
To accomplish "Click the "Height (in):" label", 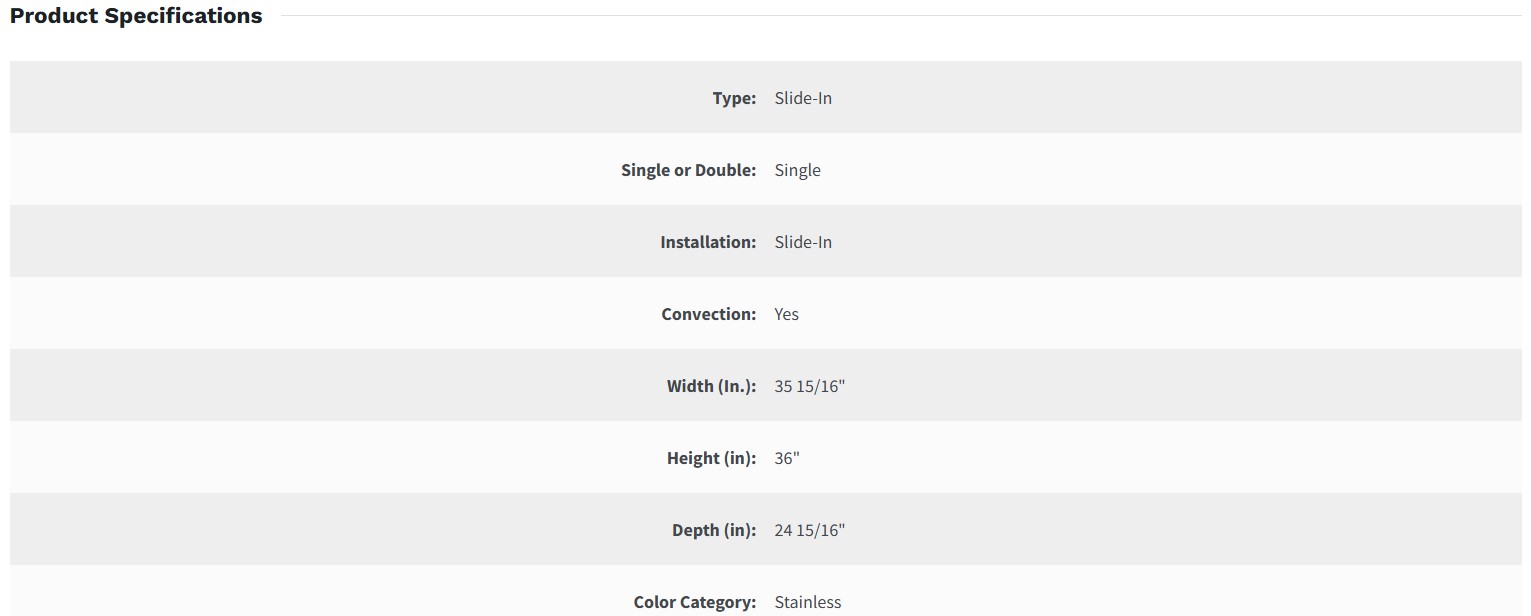I will point(711,458).
